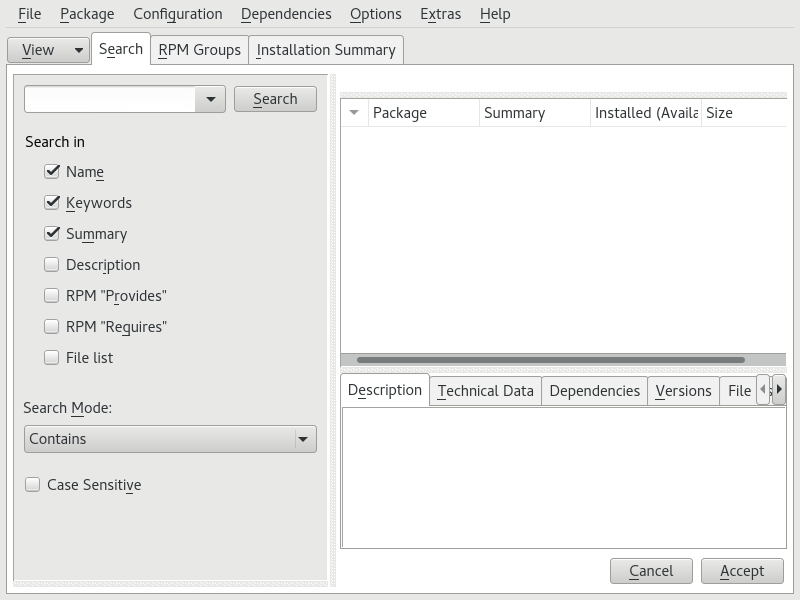
Task: Open the Search Mode Contains combo box
Action: (170, 439)
